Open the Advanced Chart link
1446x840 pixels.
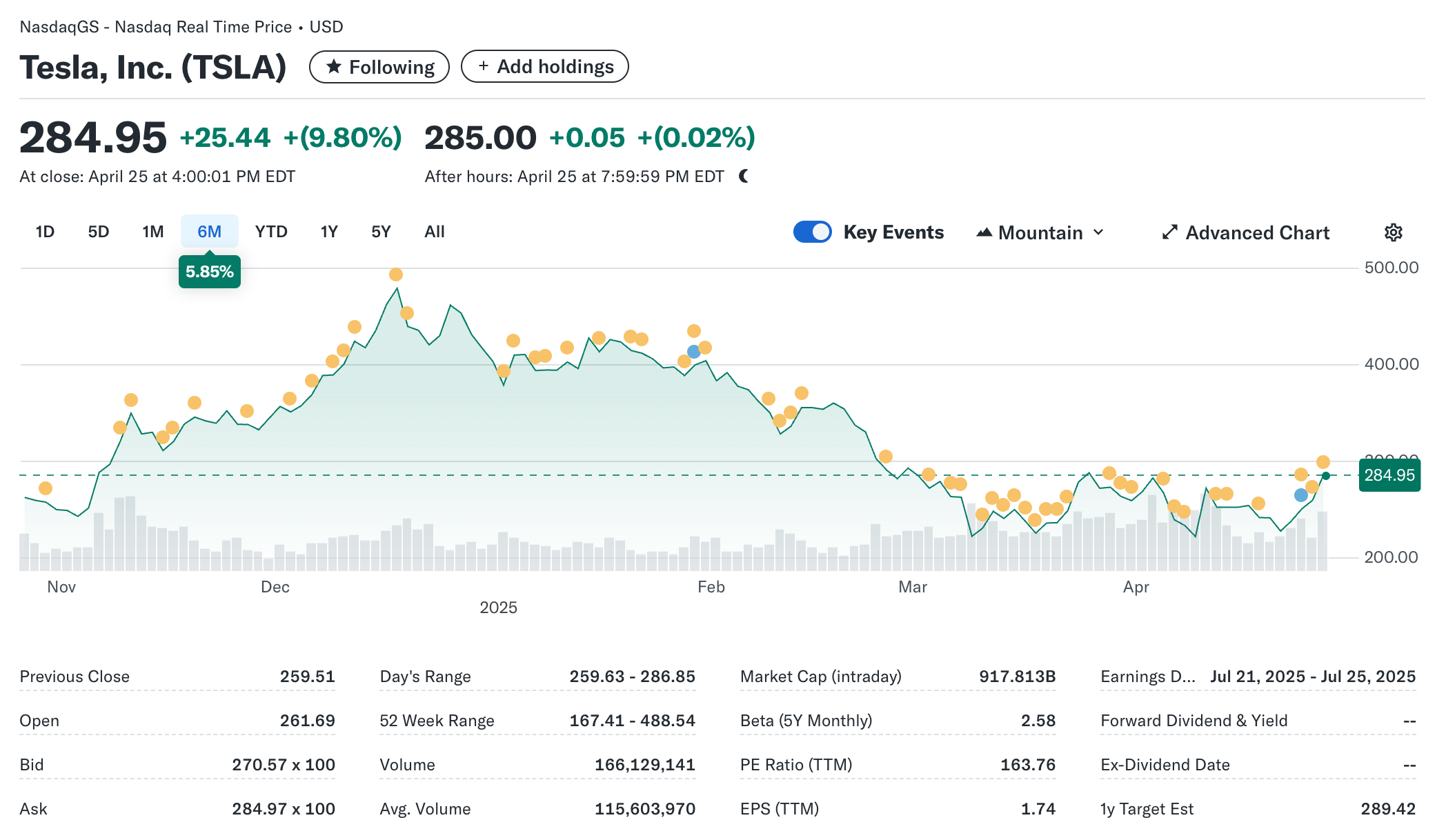pyautogui.click(x=1256, y=232)
